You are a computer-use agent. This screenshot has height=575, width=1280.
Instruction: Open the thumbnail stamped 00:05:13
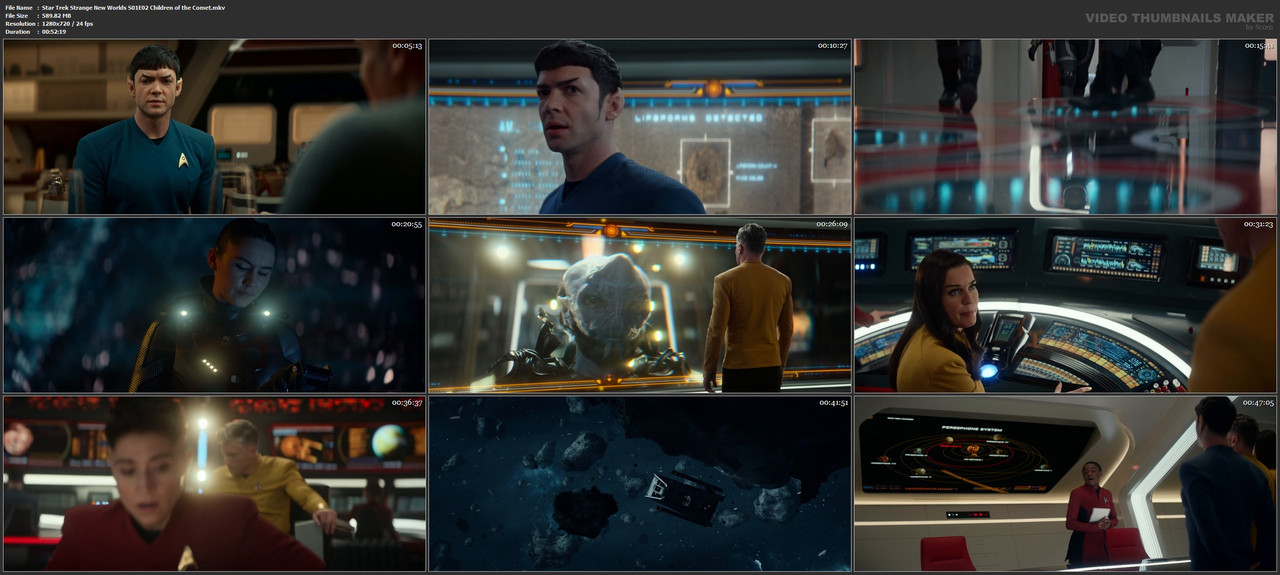214,127
